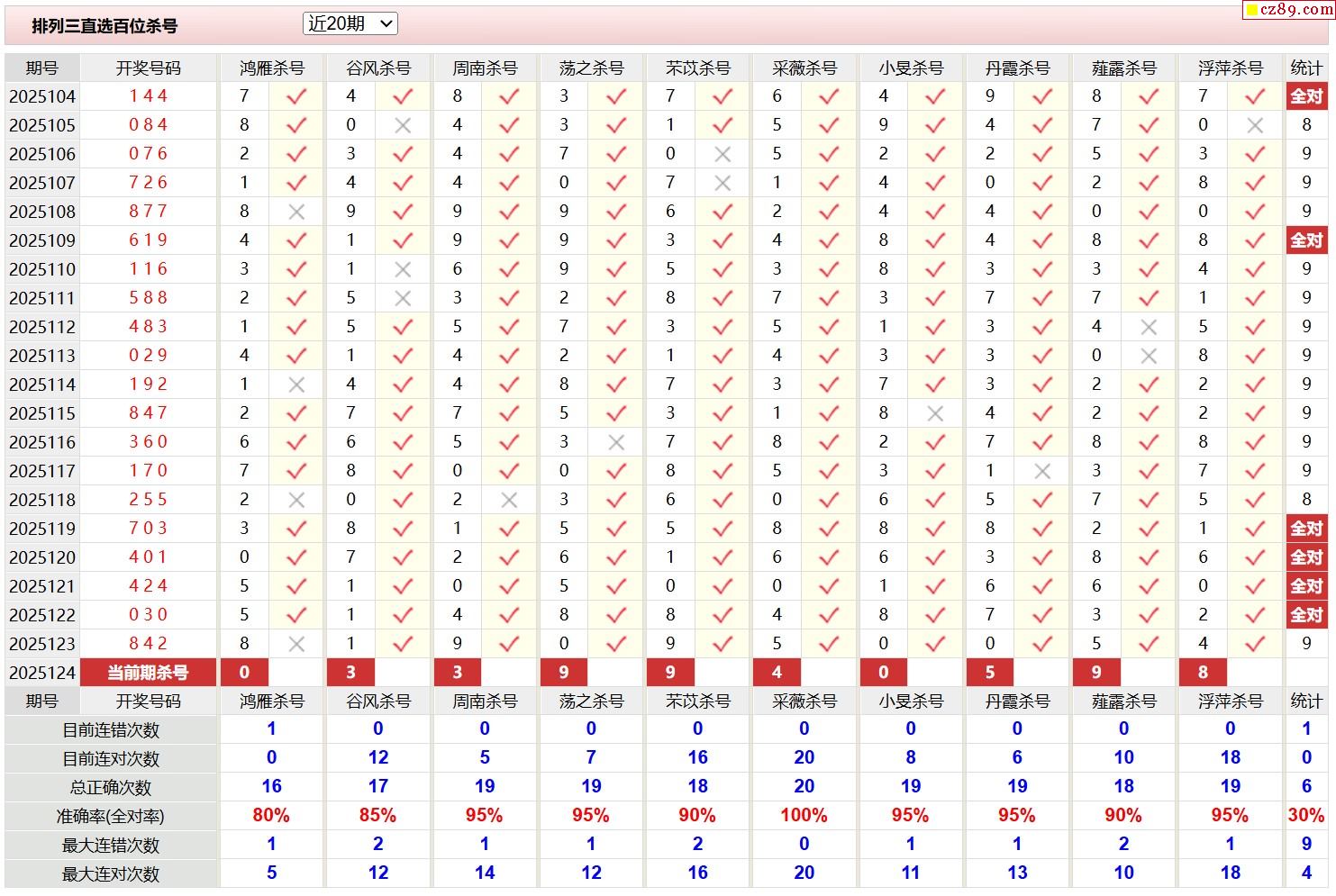This screenshot has width=1336, height=896.
Task: Click red 全对 badge in row 2025104
Action: [1306, 96]
